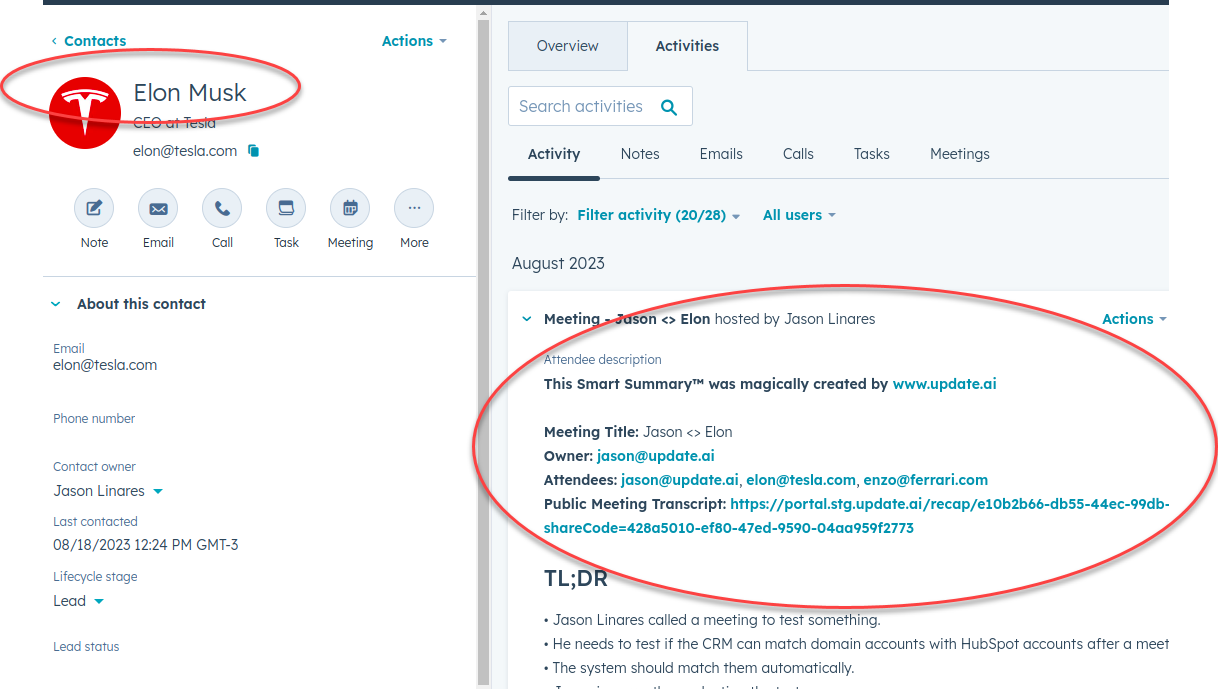
Task: Click the Email field value elon@tesla.com
Action: (x=105, y=365)
